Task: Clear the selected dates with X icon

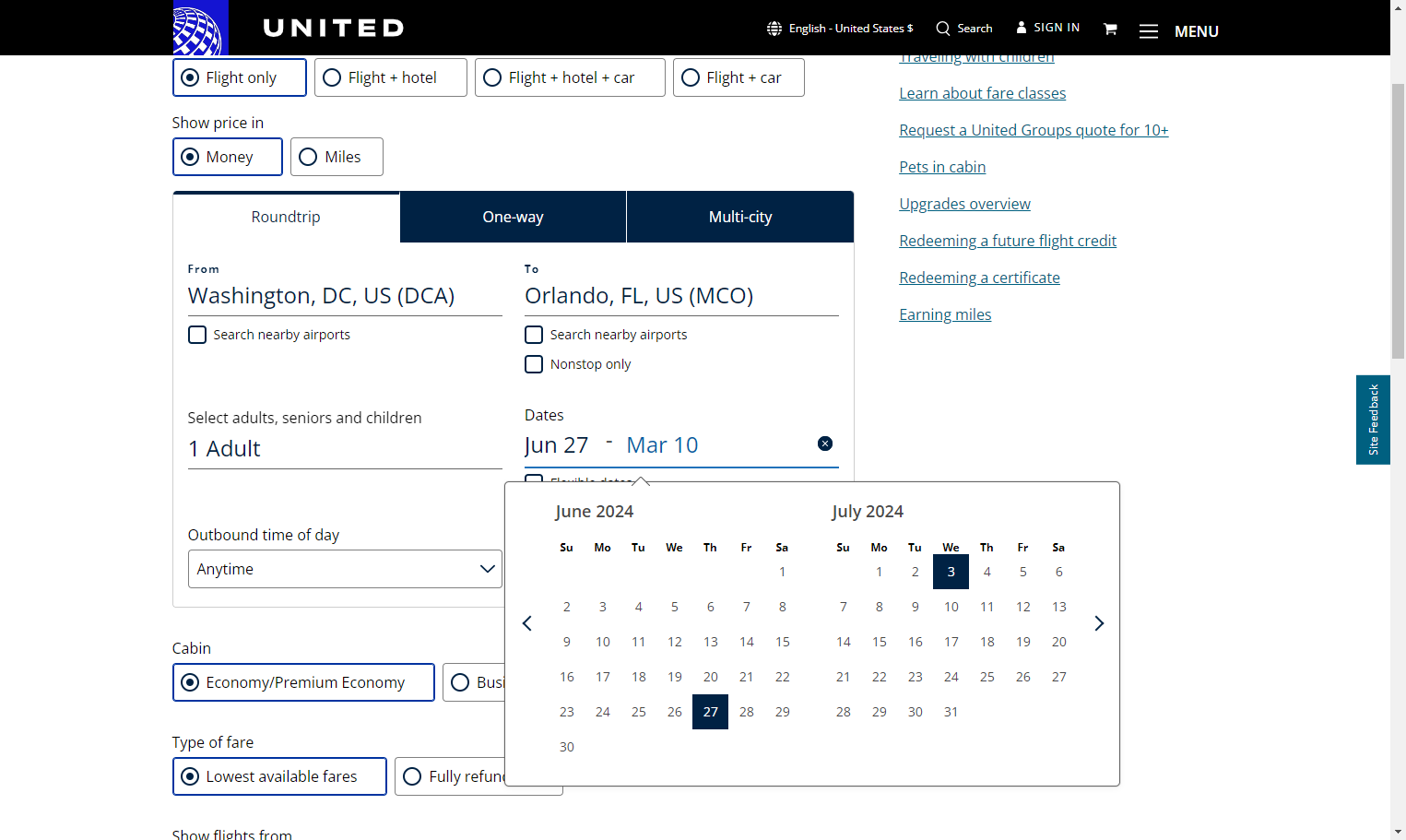Action: [825, 444]
